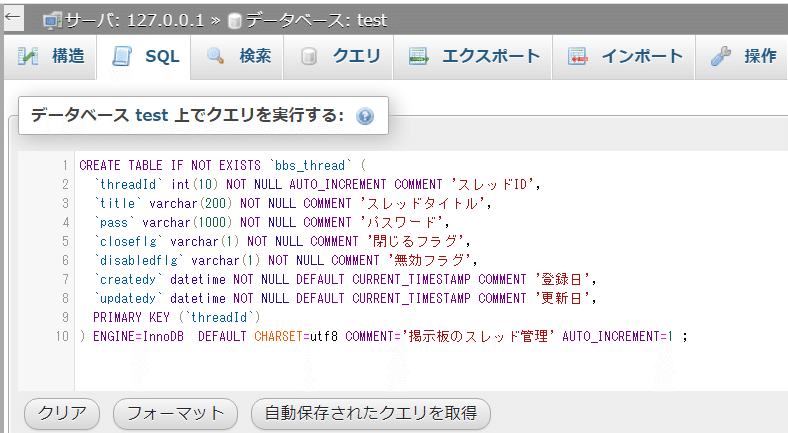Click the `bbs_thread` table name in line 1

[x=310, y=165]
